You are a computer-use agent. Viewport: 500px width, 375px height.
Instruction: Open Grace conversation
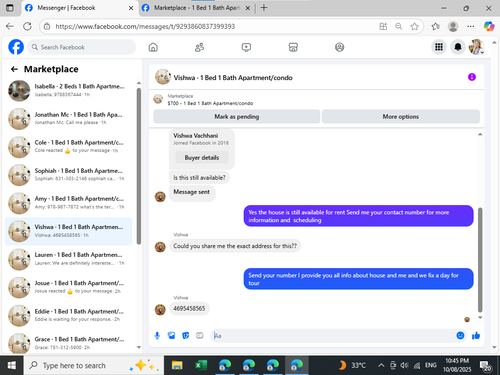point(69,343)
